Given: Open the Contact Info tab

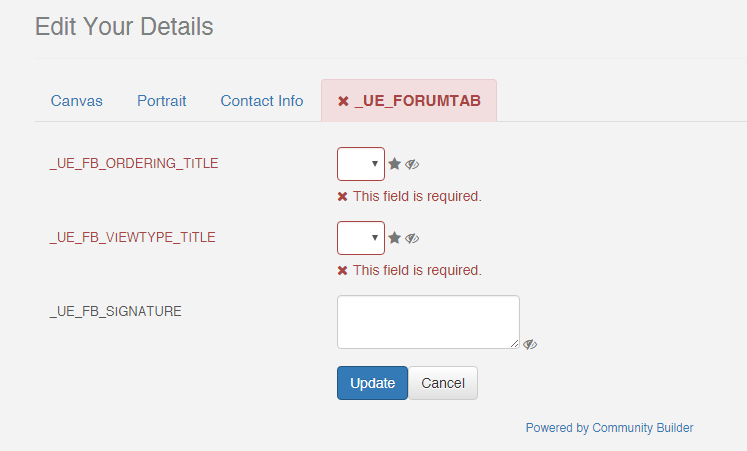Looking at the screenshot, I should coord(262,101).
